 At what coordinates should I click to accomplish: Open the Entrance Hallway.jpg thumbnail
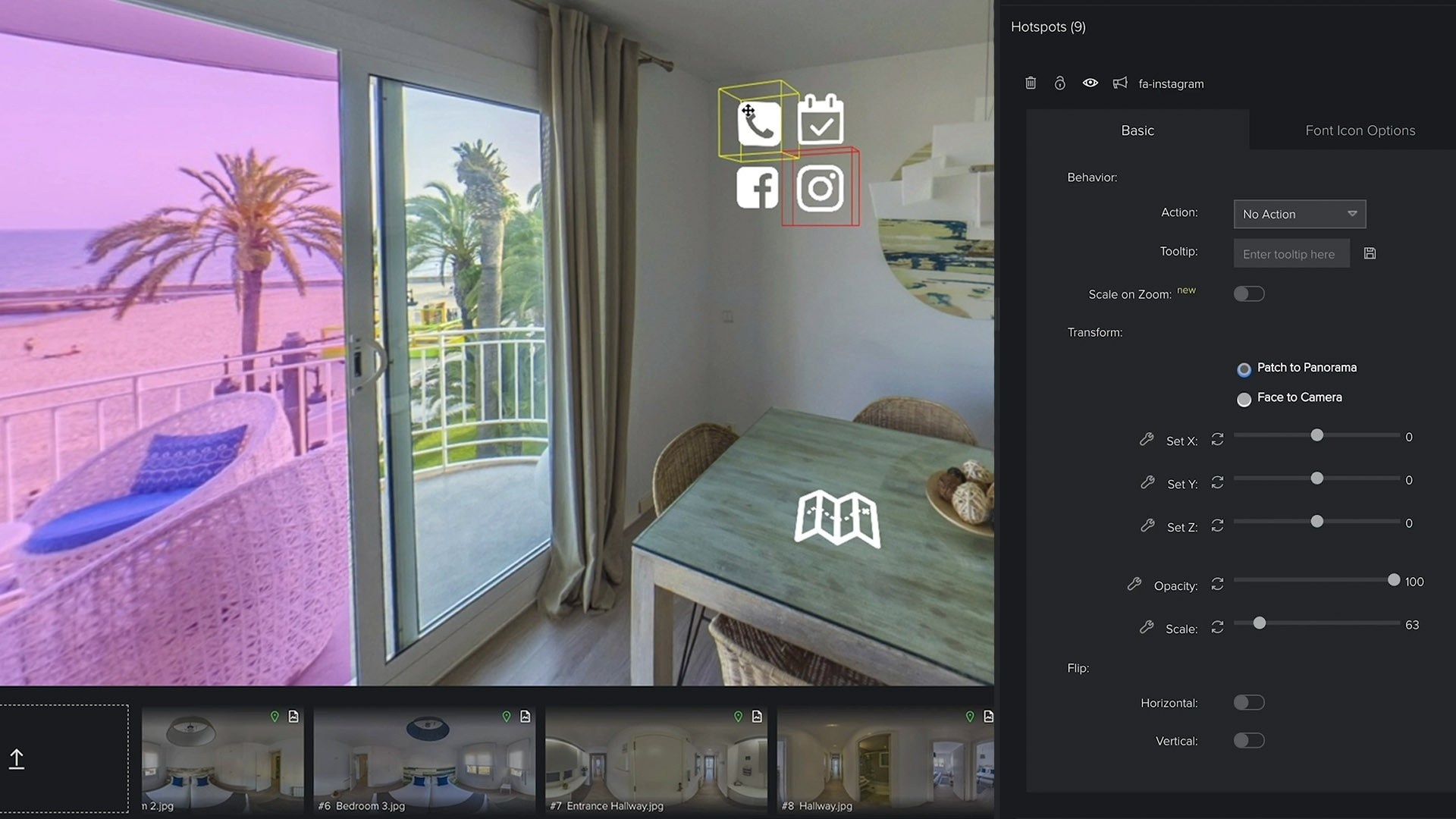click(x=655, y=758)
